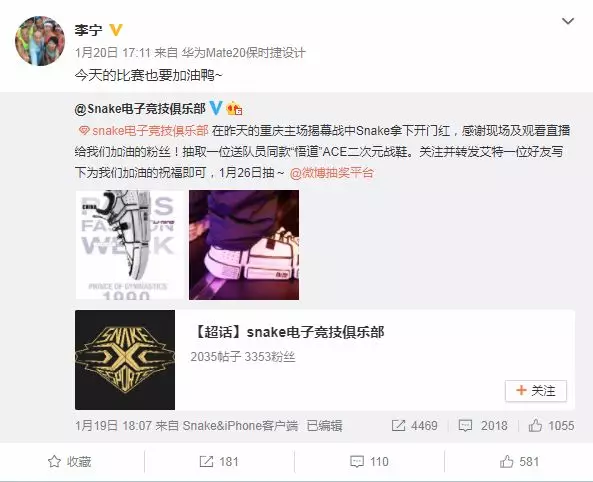This screenshot has width=593, height=482.
Task: Like the original post showing 1055
Action: pyautogui.click(x=551, y=426)
